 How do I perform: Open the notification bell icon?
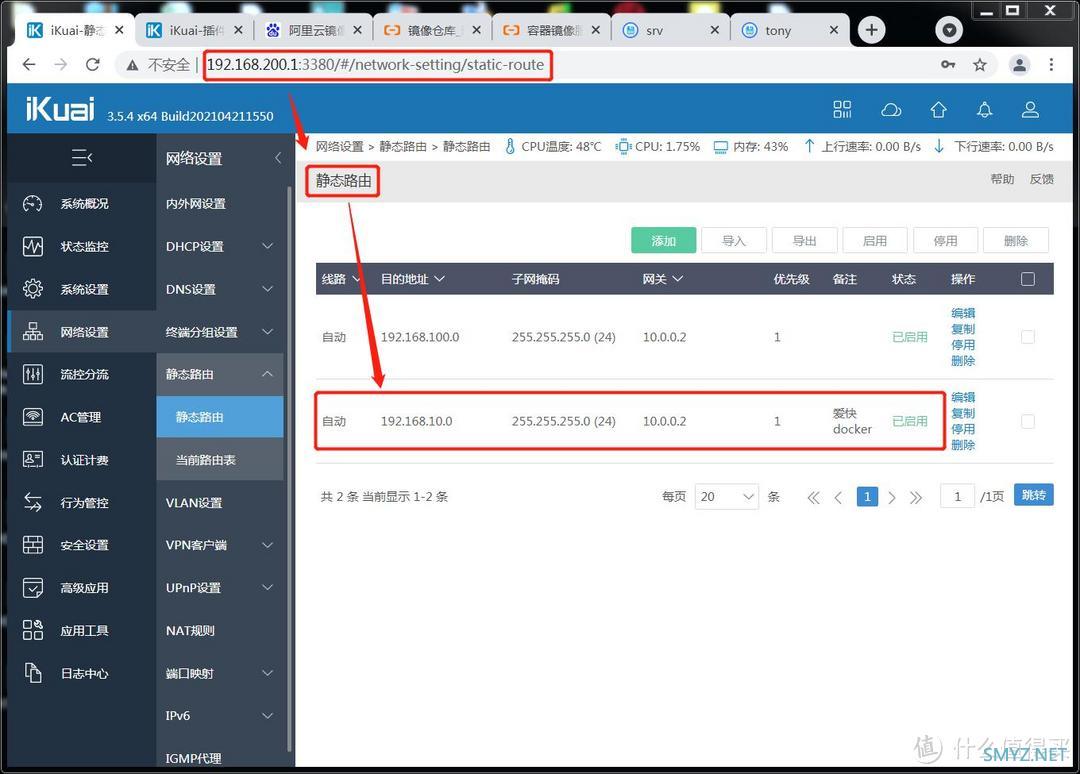[x=984, y=109]
